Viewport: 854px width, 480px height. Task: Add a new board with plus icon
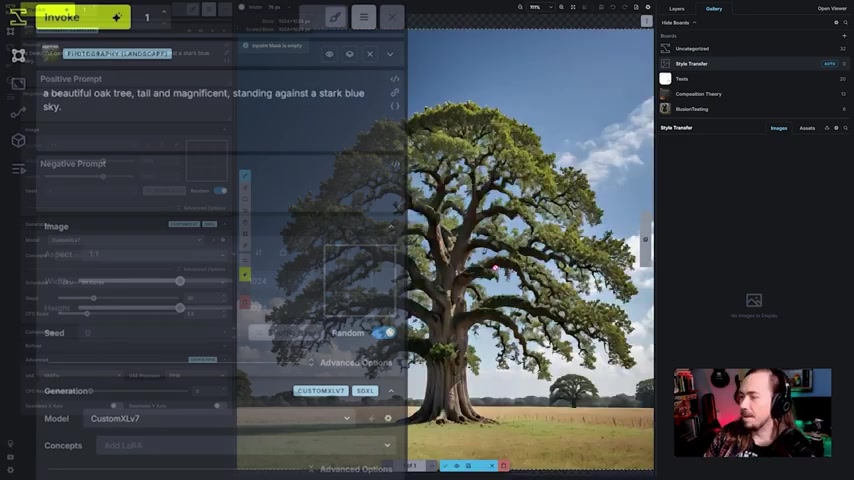pos(844,36)
